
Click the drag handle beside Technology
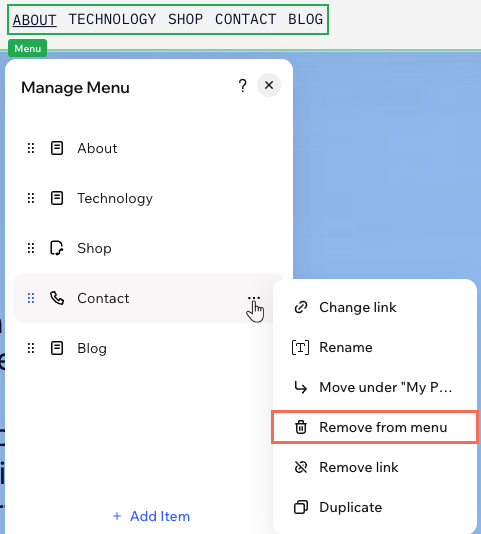pyautogui.click(x=31, y=198)
